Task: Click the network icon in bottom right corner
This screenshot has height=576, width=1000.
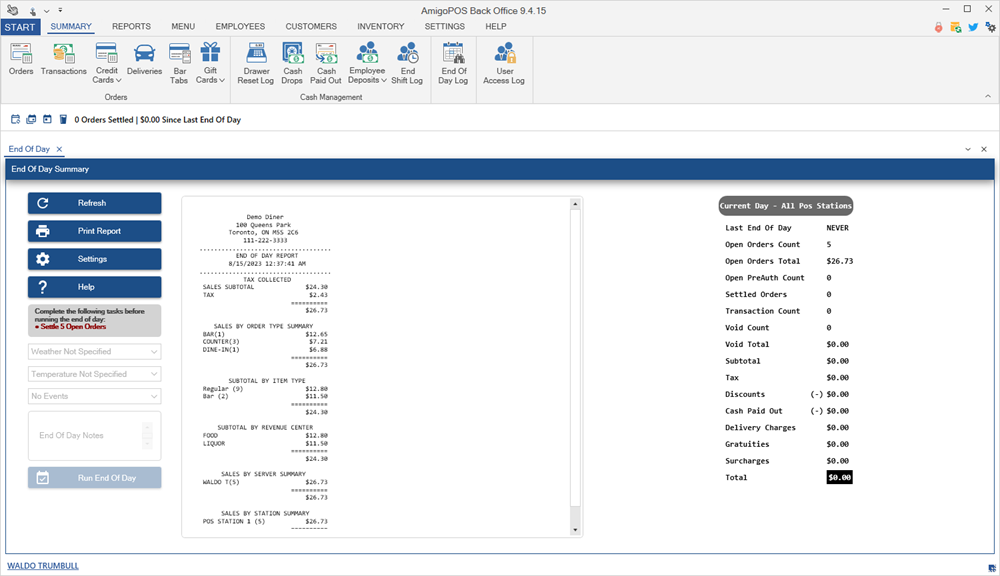Action: (992, 568)
